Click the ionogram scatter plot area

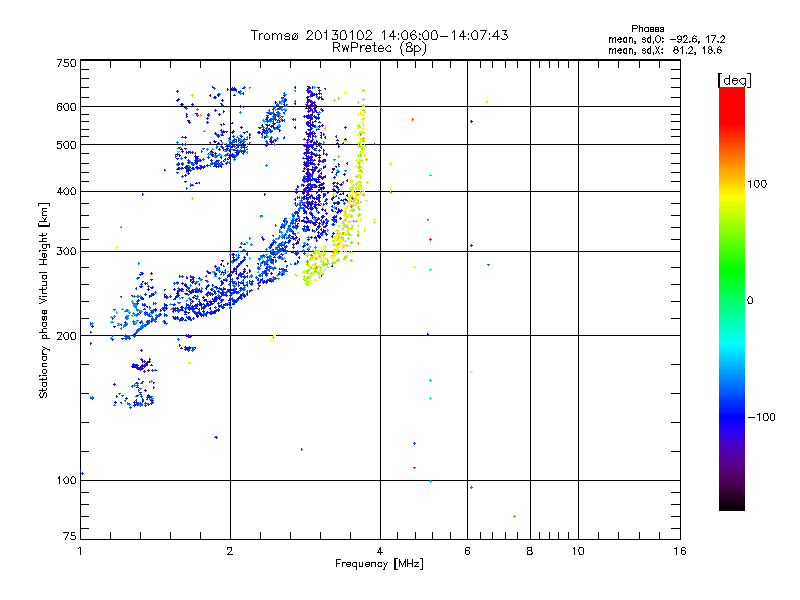(380, 299)
